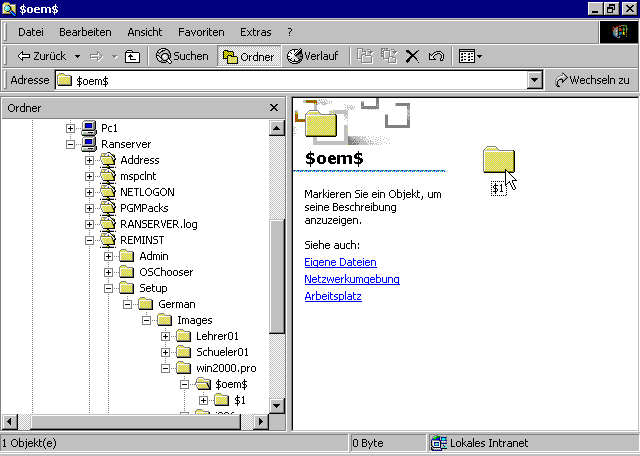The image size is (640, 456).
Task: Select the PGMPacks shared folder icon
Action: point(108,208)
